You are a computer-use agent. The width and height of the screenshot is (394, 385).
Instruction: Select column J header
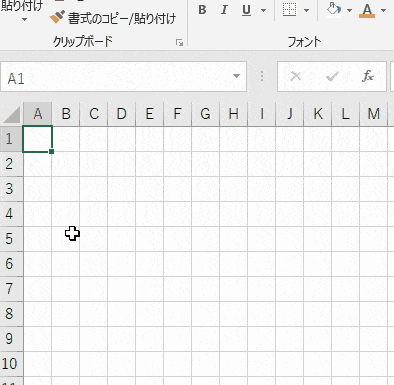pyautogui.click(x=290, y=114)
